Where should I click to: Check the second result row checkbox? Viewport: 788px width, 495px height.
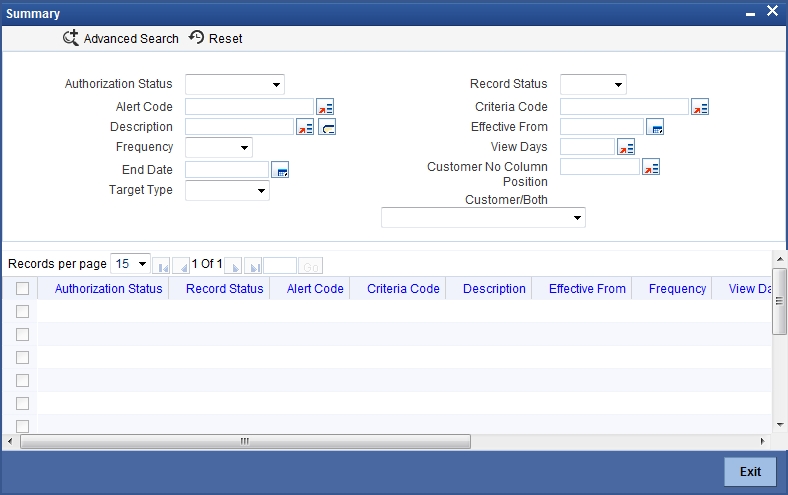tap(23, 335)
